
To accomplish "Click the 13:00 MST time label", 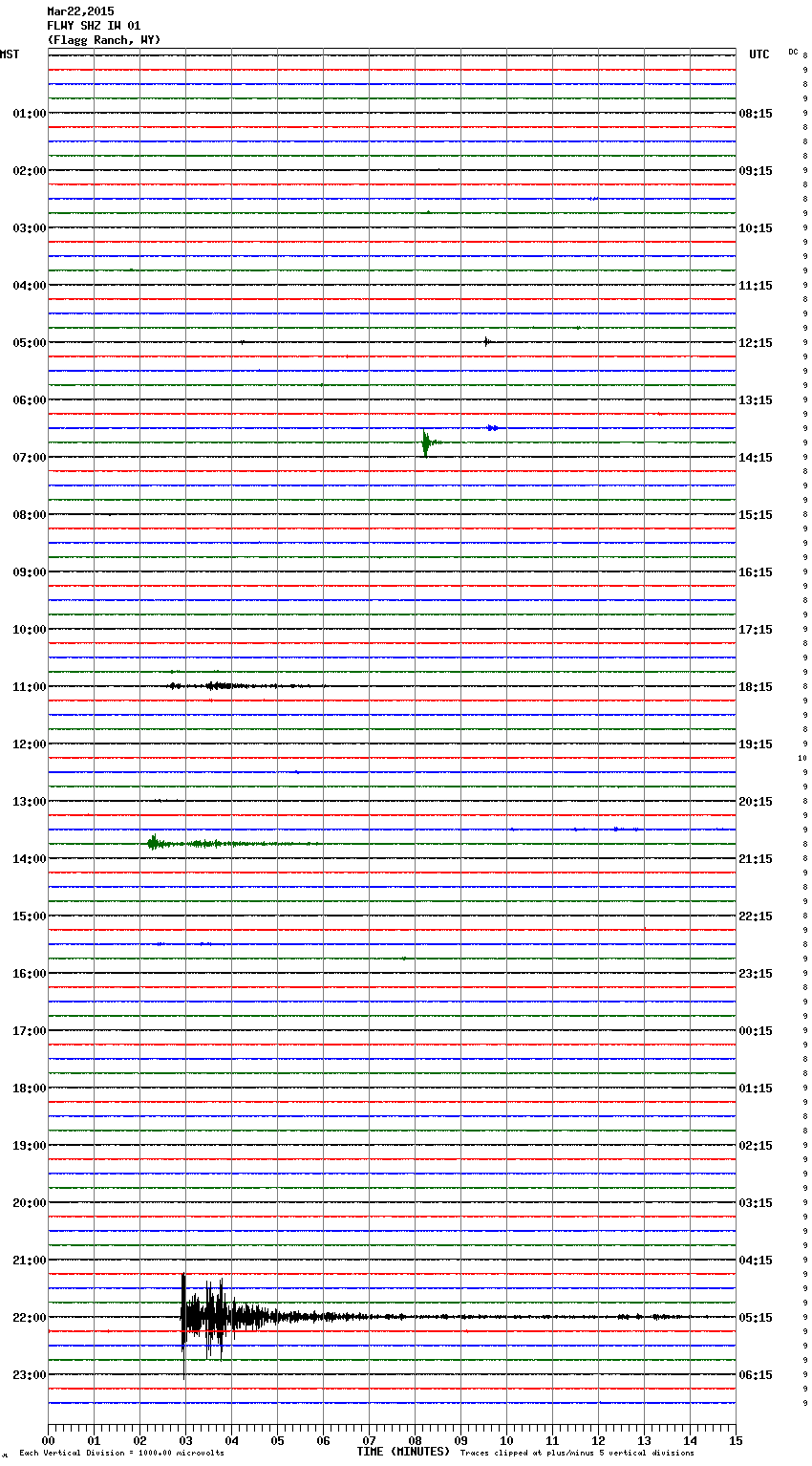I will [29, 801].
